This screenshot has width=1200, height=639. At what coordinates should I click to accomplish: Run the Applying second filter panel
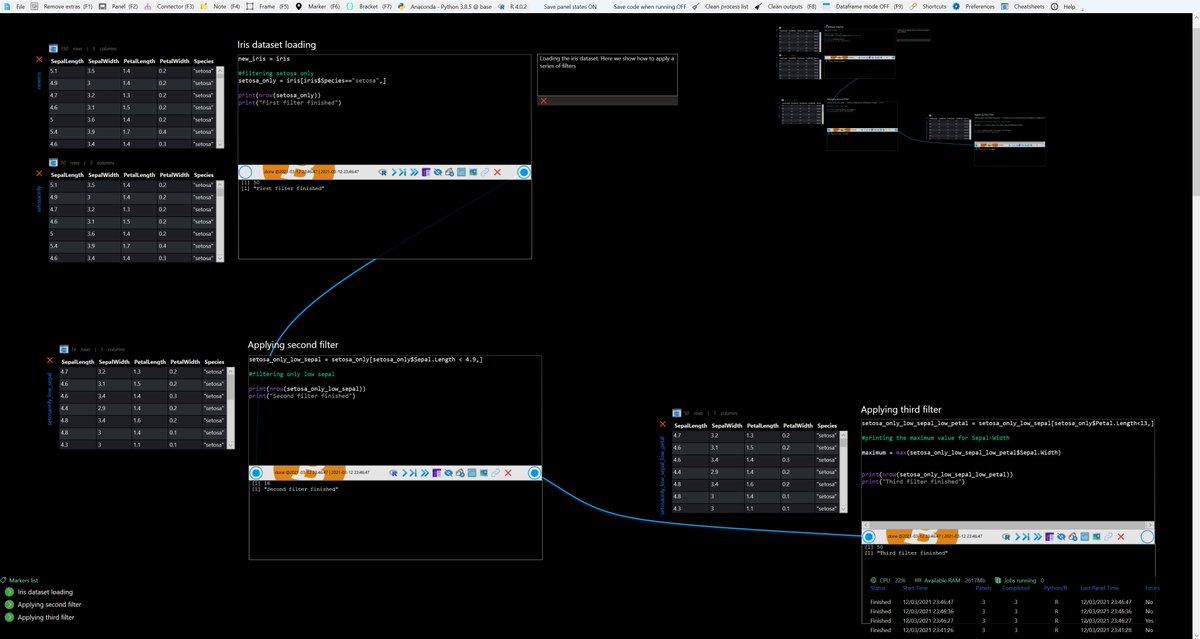[x=404, y=473]
